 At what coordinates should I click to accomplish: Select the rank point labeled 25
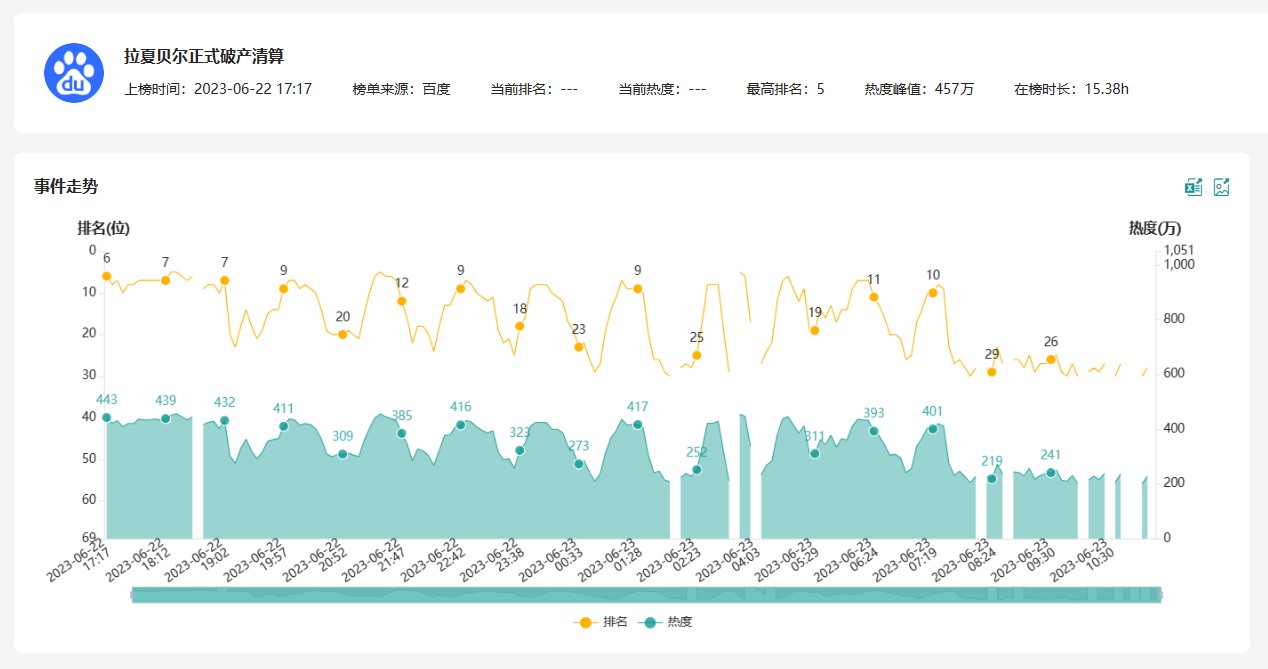click(x=696, y=355)
